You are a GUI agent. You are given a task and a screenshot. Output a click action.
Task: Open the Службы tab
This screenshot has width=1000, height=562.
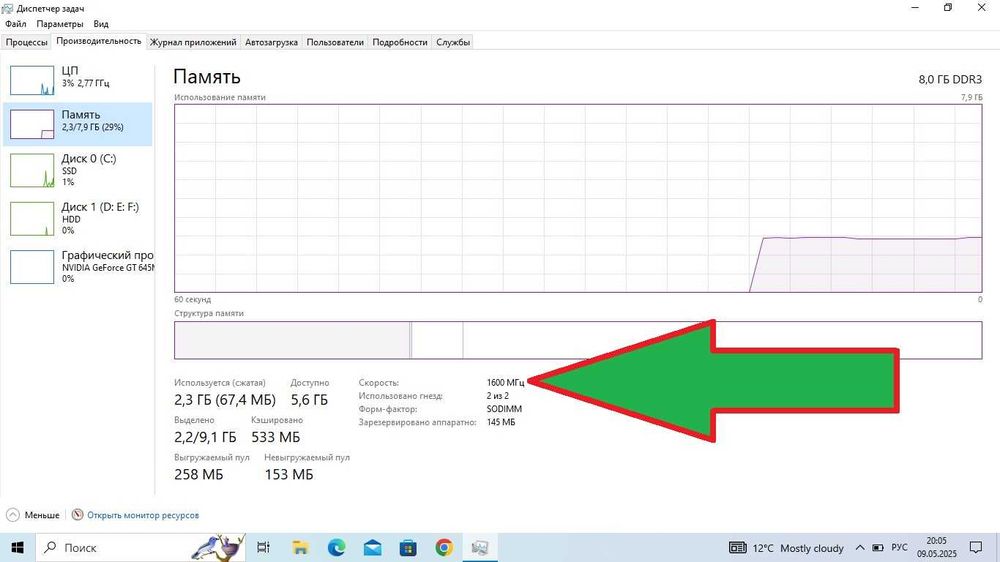(453, 42)
